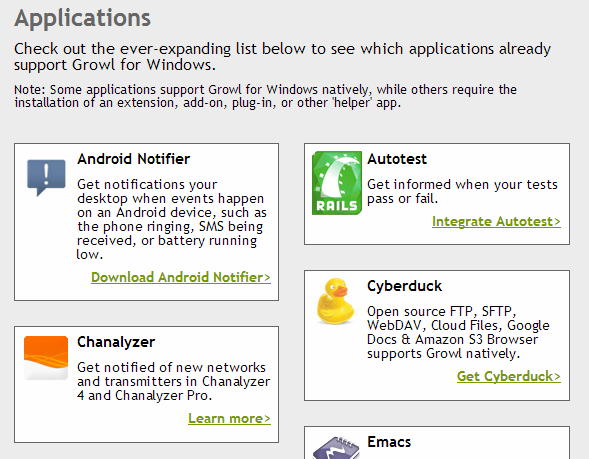Click the Chanalyzer orange icon
Screen dimensions: 589x459
46,358
